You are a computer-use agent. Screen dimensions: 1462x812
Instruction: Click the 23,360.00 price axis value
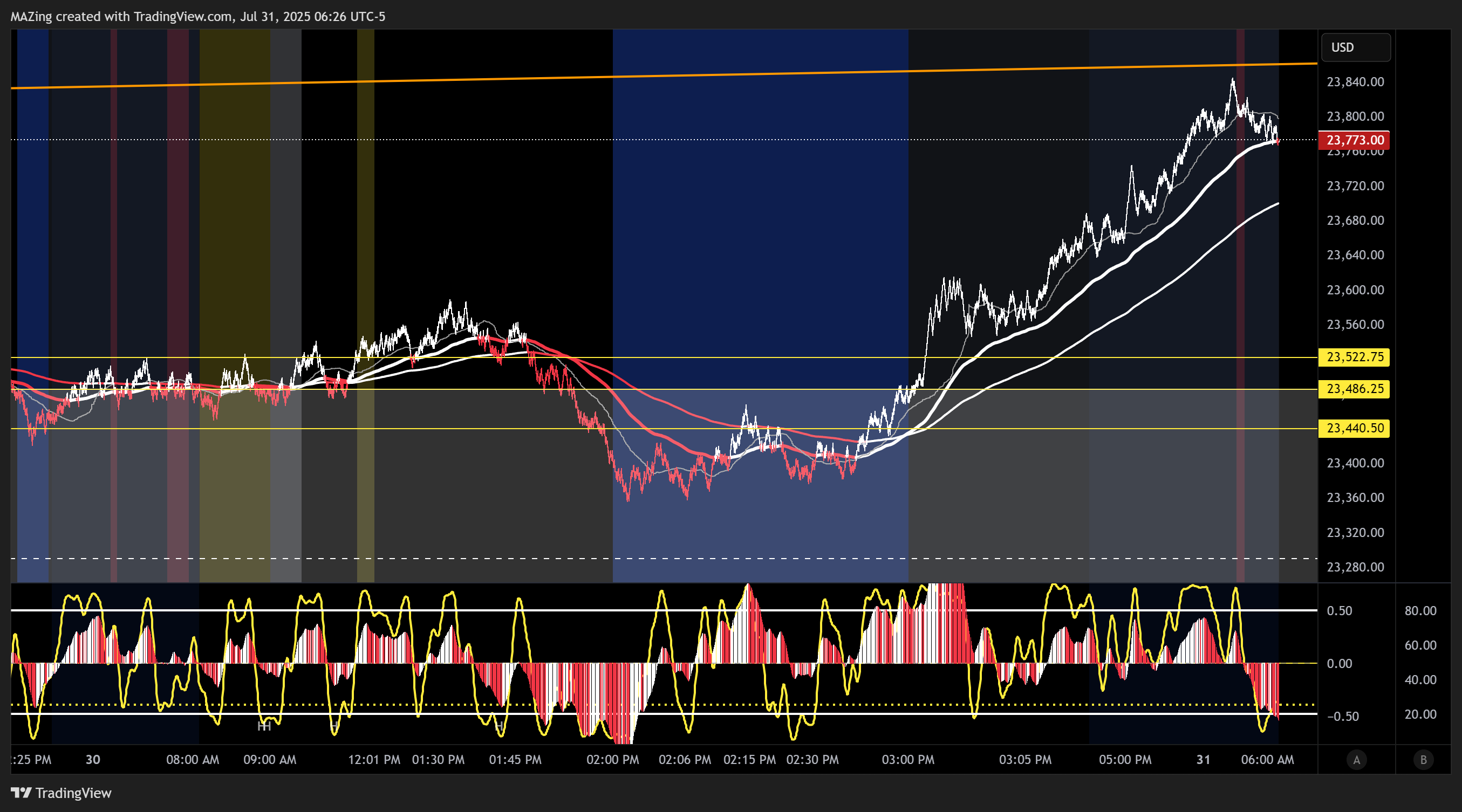click(x=1355, y=498)
